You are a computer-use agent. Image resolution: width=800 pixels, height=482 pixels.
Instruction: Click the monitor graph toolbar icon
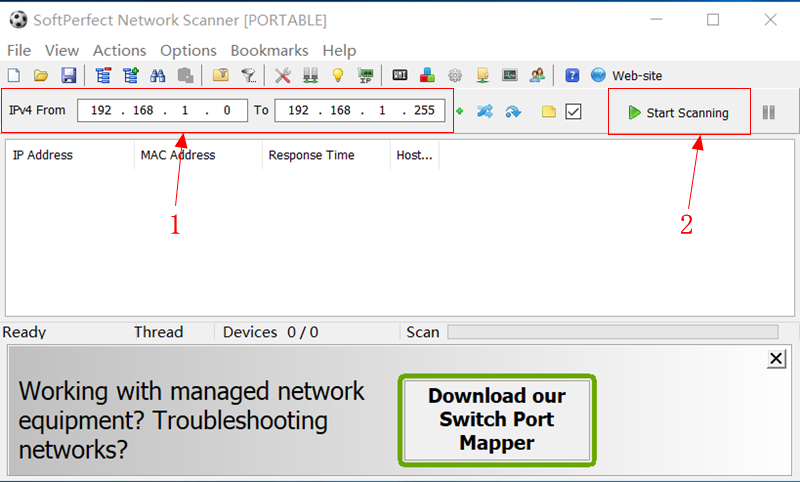pos(510,75)
